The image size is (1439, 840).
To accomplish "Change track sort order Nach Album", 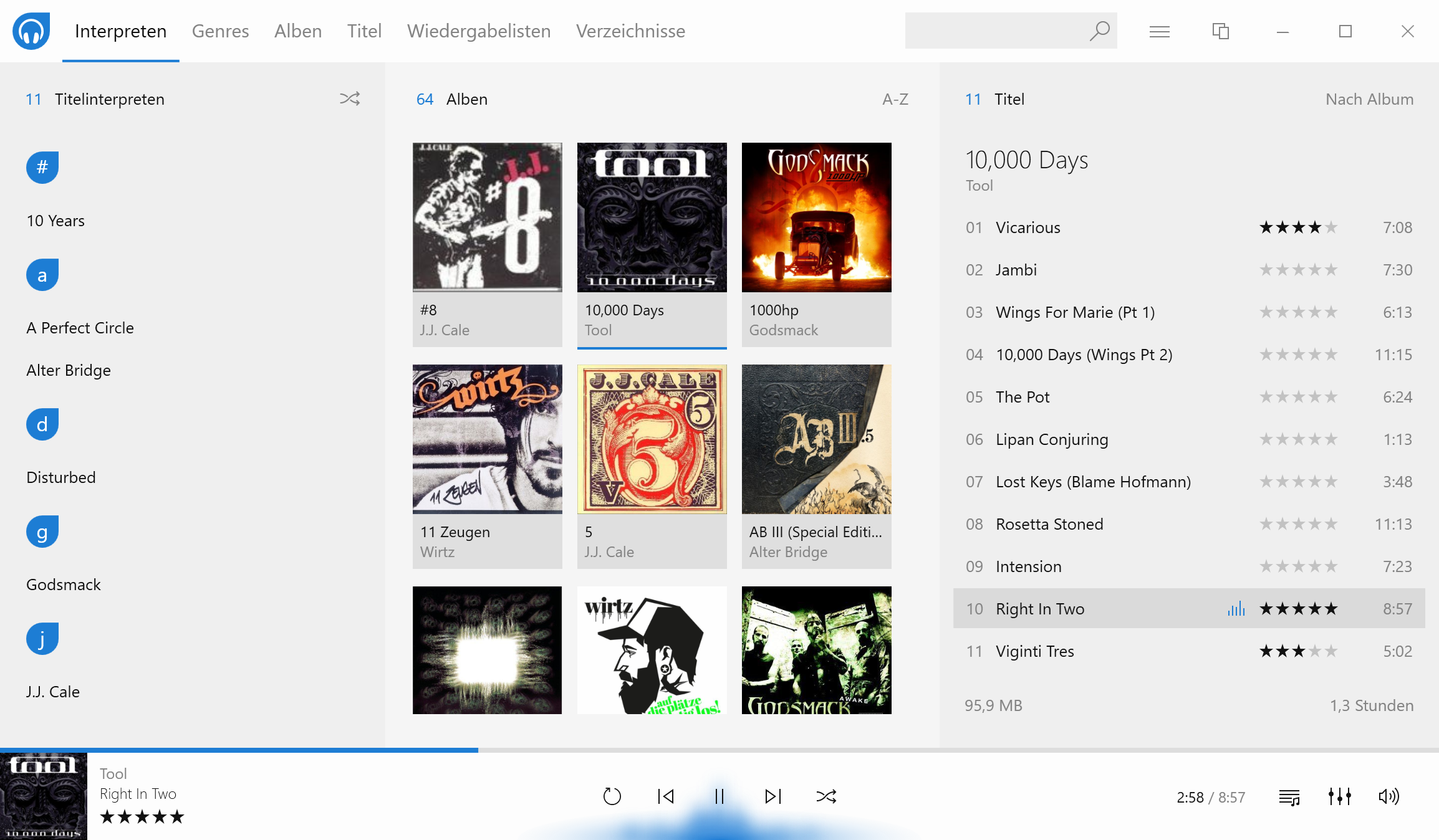I will (1369, 99).
